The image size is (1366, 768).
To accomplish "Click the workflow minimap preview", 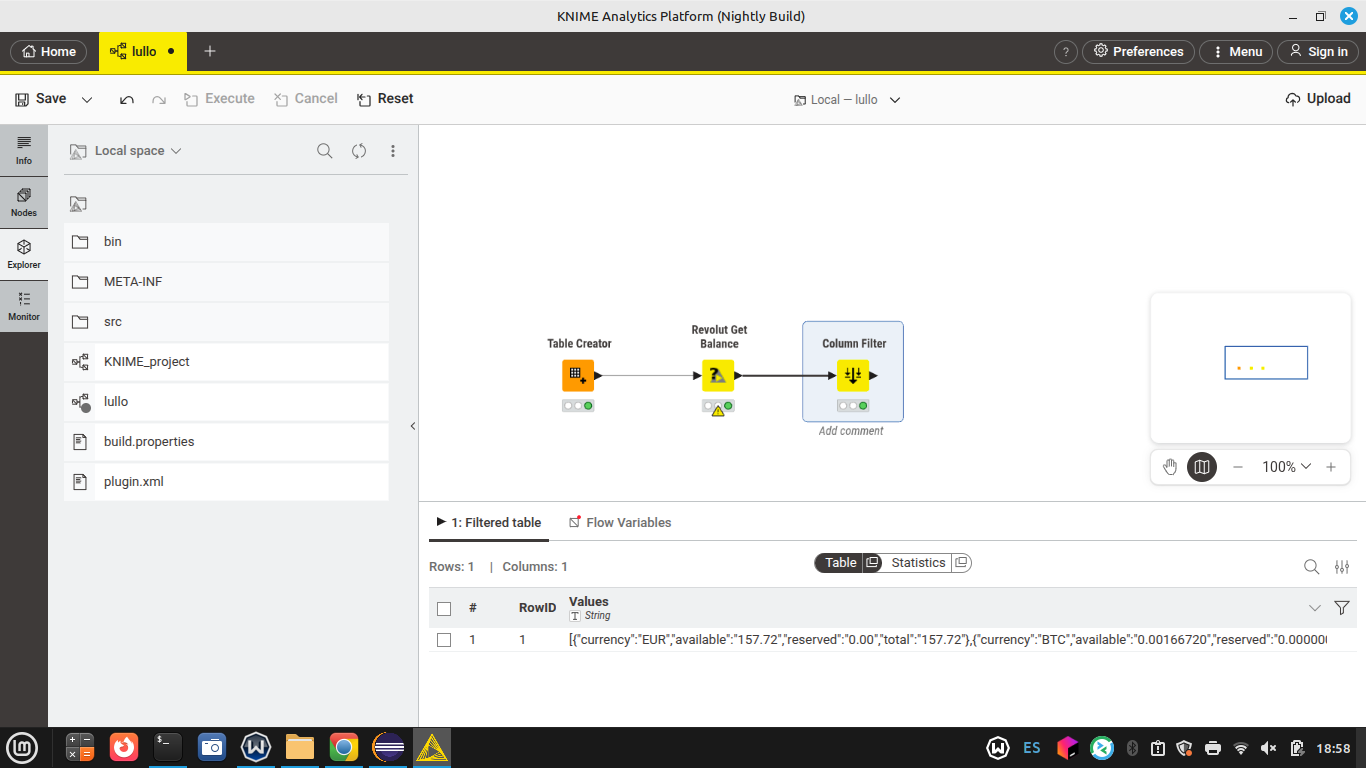I will (x=1251, y=368).
